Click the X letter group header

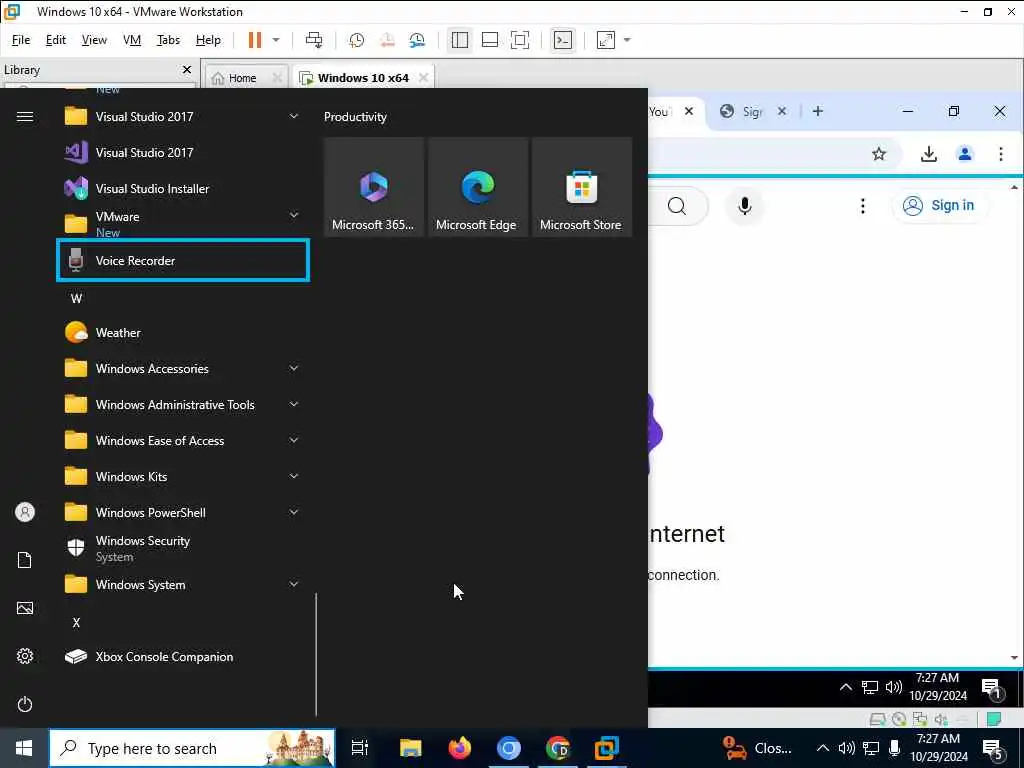click(76, 622)
